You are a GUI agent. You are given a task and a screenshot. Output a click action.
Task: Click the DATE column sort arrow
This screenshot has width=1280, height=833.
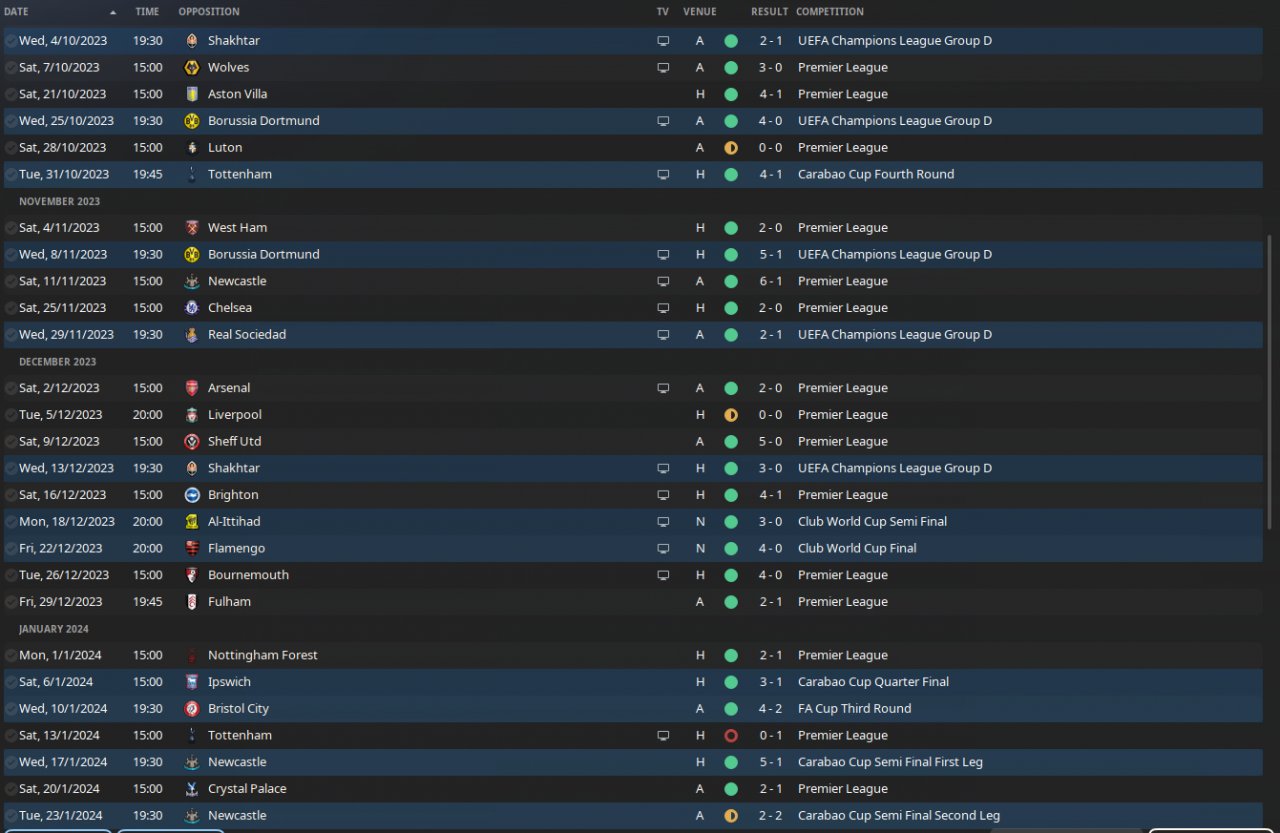point(113,12)
